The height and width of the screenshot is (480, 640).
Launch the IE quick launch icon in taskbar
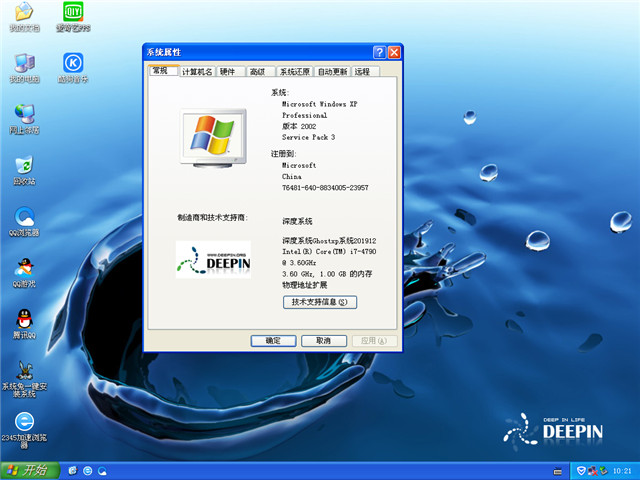click(x=88, y=471)
